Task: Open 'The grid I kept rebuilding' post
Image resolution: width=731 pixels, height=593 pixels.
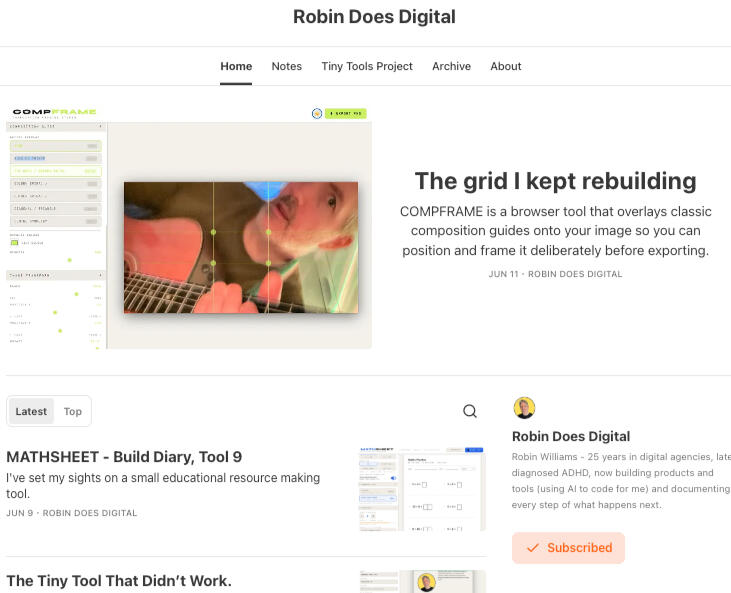Action: 556,181
